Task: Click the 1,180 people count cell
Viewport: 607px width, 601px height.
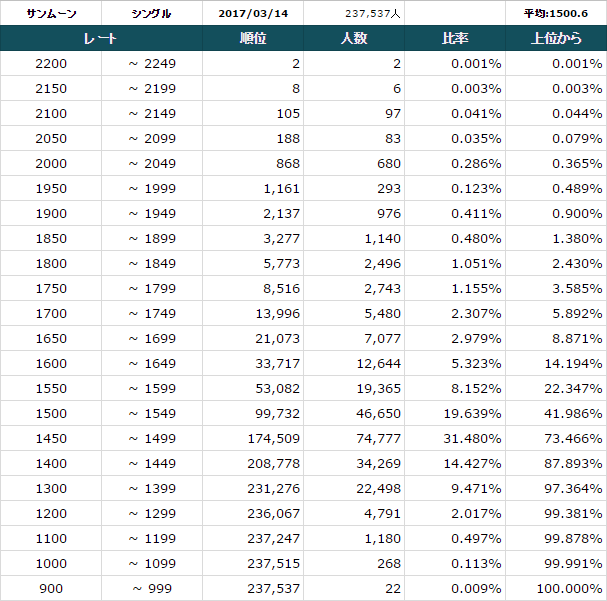Action: 354,538
